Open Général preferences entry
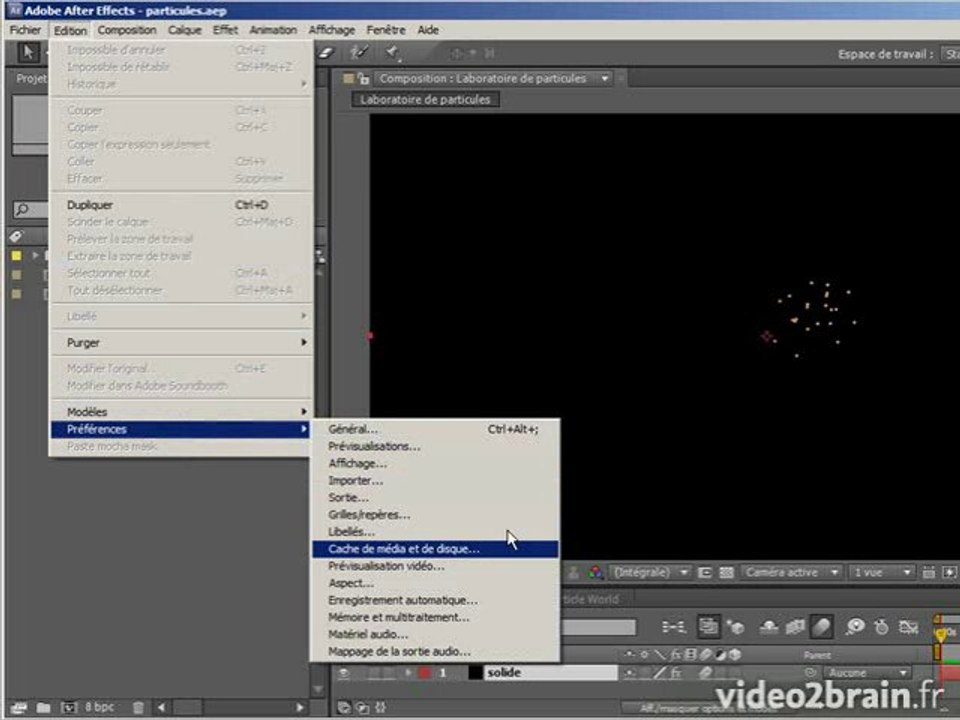The image size is (960, 720). click(435, 429)
